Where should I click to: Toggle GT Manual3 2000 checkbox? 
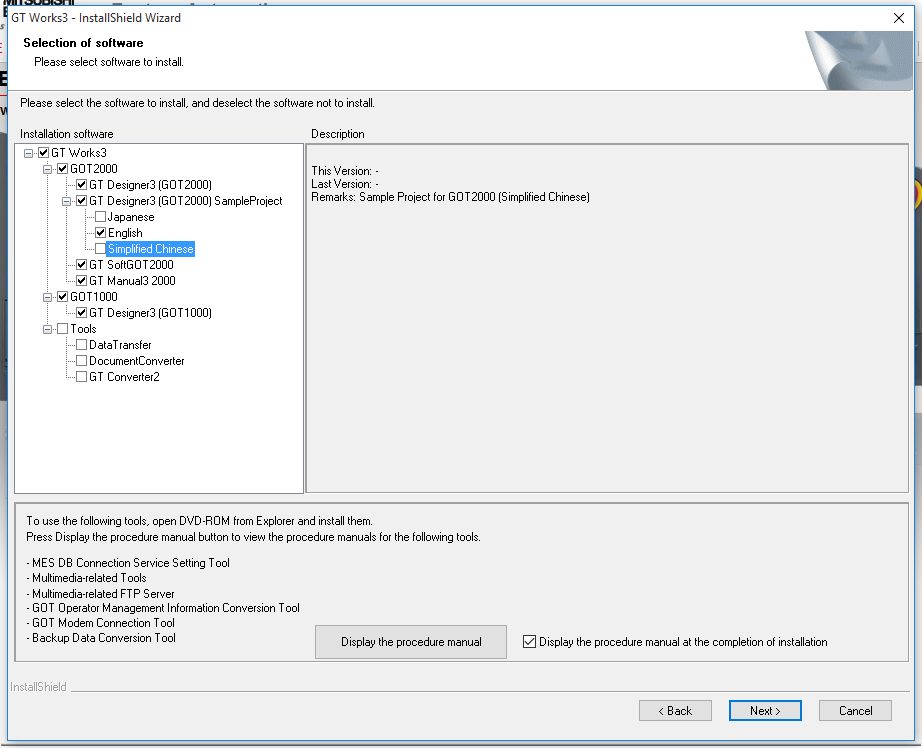[82, 280]
